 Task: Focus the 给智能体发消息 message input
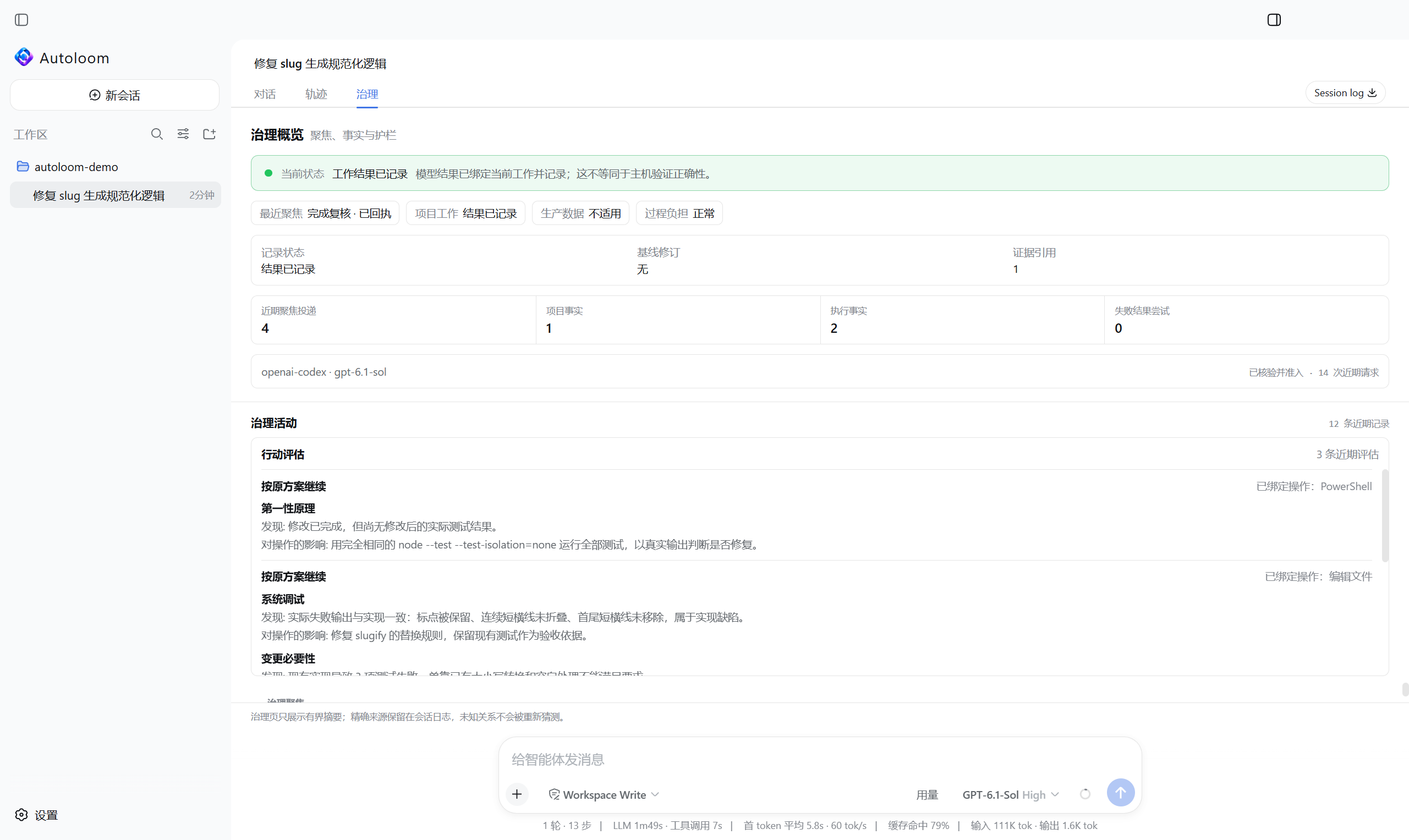click(x=820, y=760)
